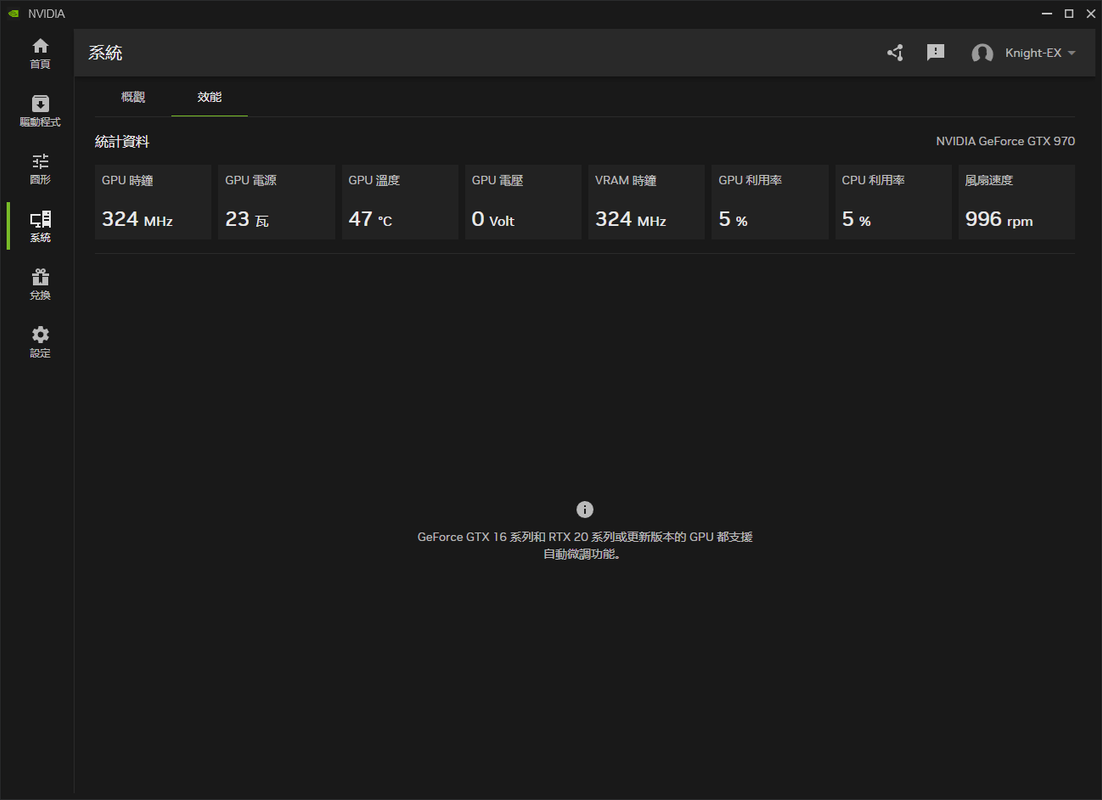This screenshot has height=800, width=1102.
Task: Open the feedback notification icon
Action: pos(935,53)
